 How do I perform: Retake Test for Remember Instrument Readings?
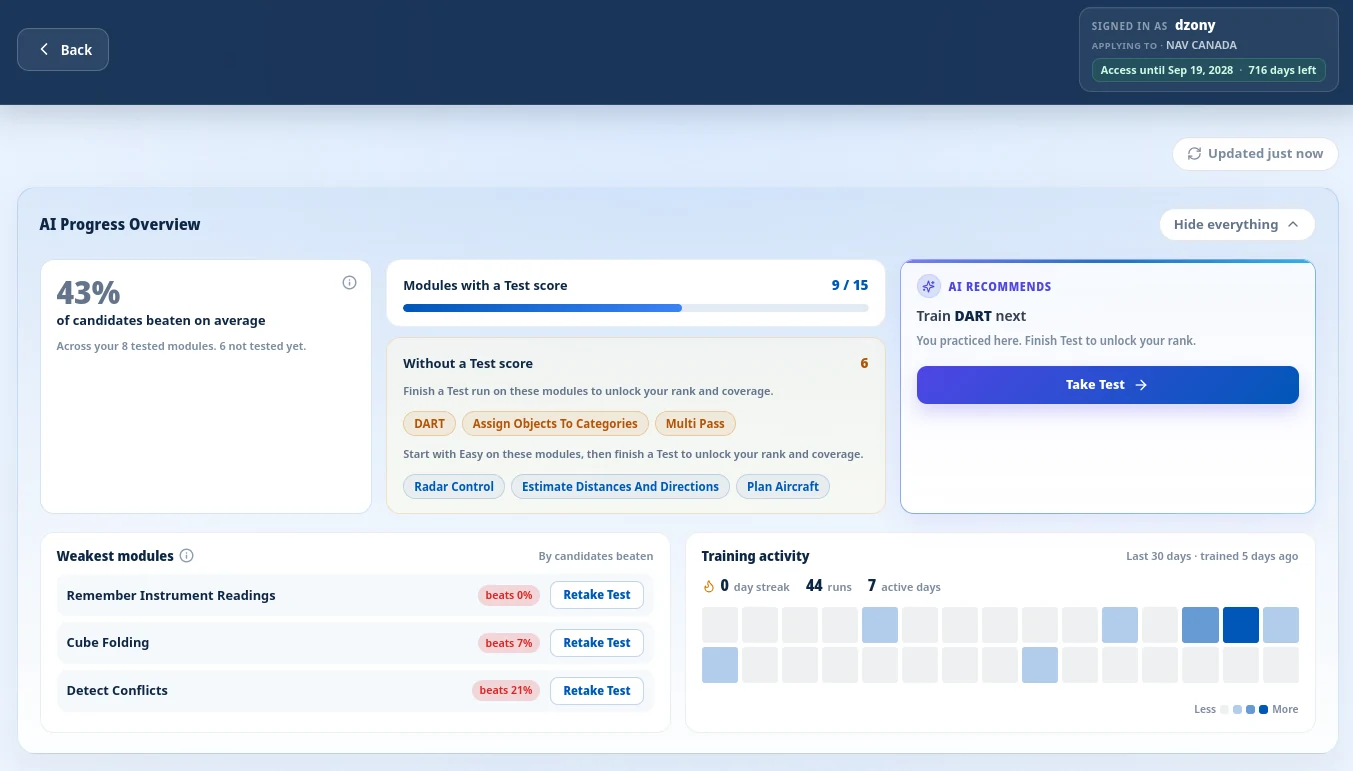coord(596,595)
